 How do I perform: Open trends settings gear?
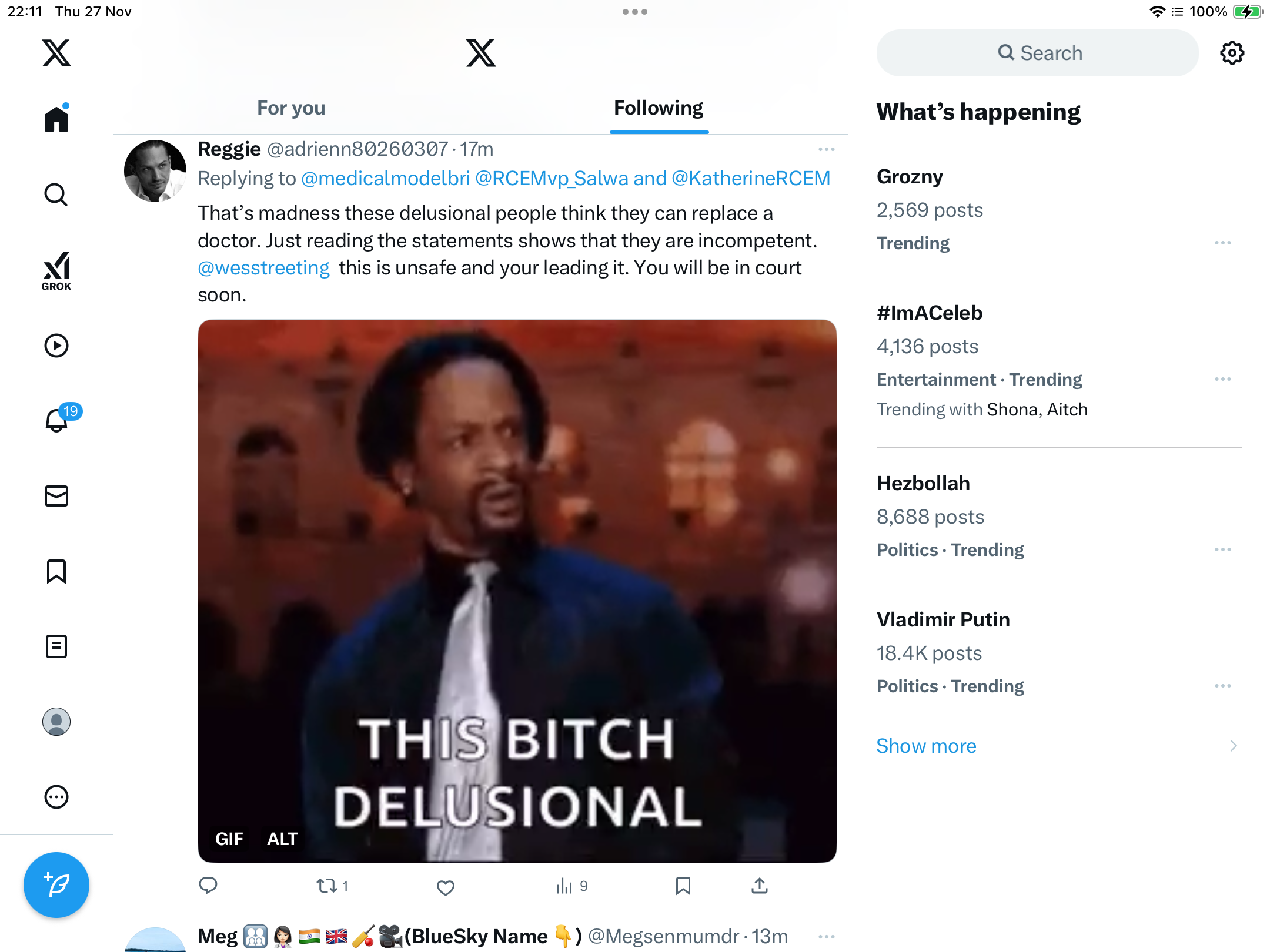point(1232,53)
